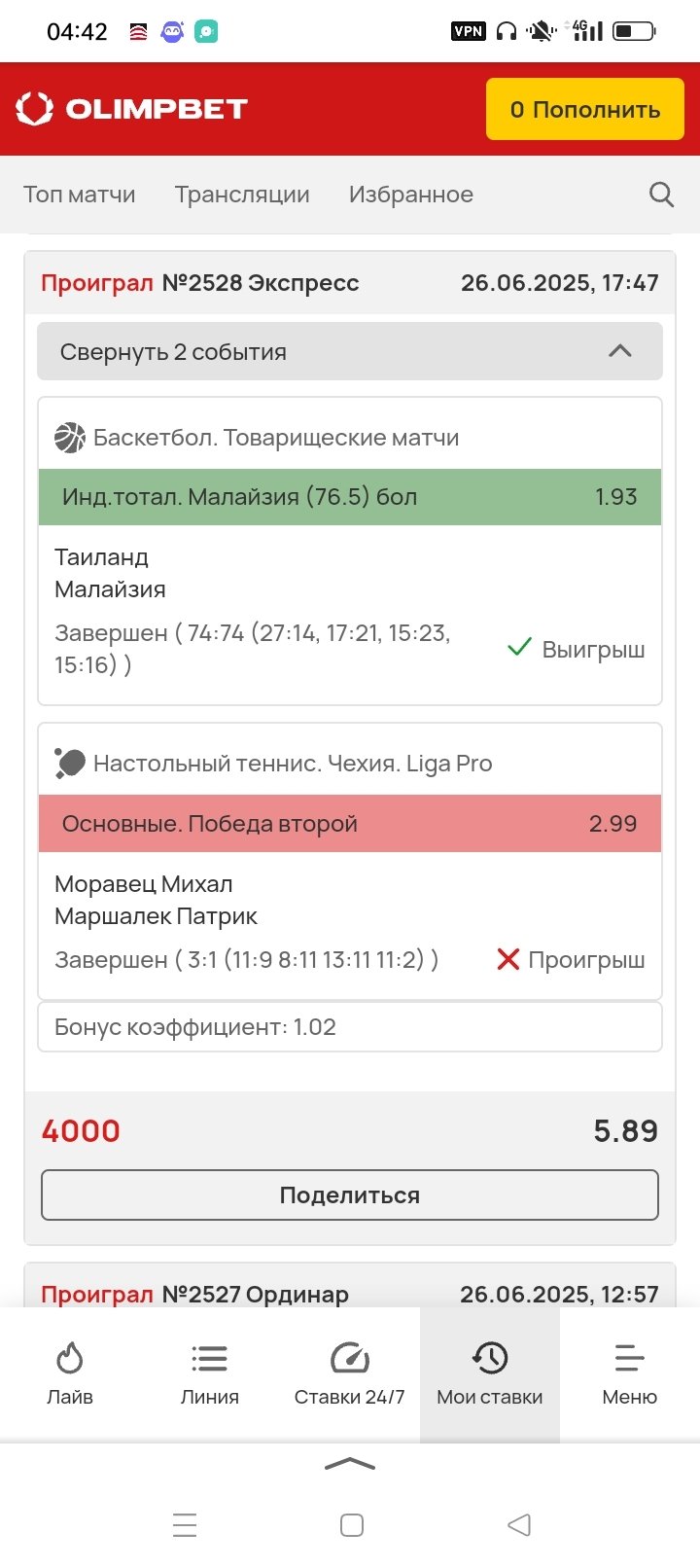The image size is (700, 1568).
Task: Select the red Победа второй outcome row
Action: click(350, 824)
